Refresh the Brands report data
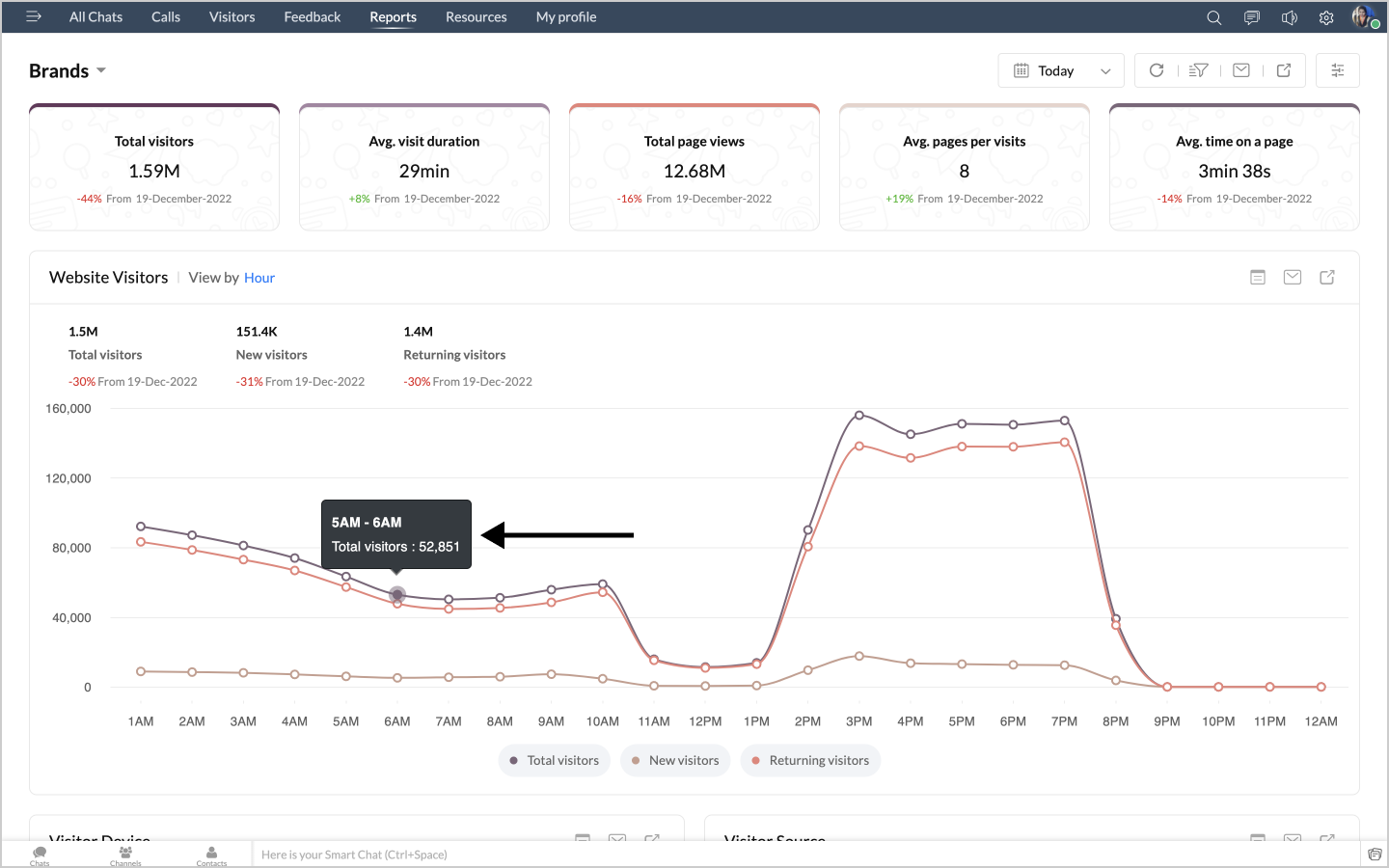This screenshot has width=1389, height=868. pos(1157,70)
